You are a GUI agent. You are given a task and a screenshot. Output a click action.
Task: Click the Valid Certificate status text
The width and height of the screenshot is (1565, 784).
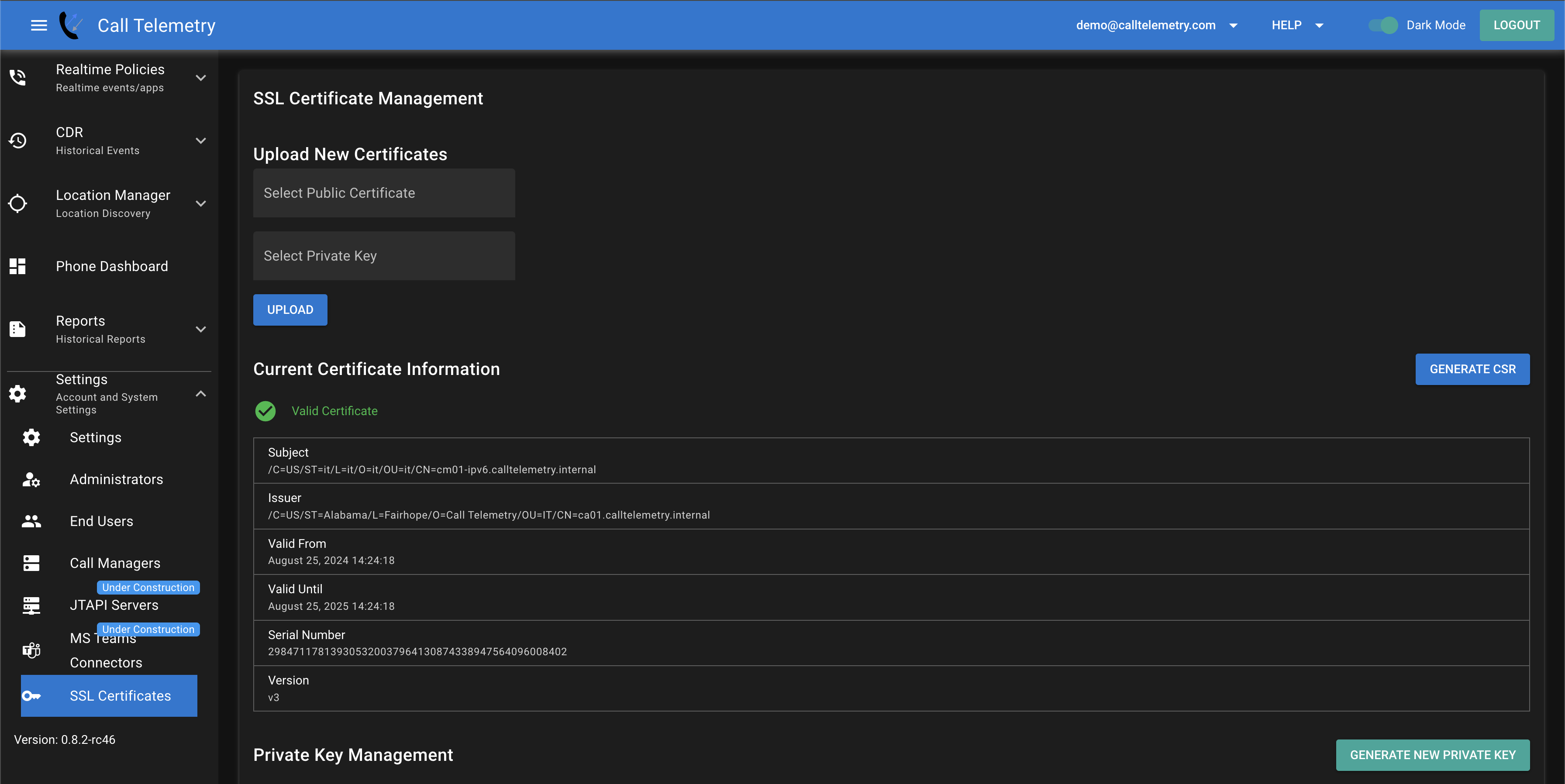(x=335, y=411)
